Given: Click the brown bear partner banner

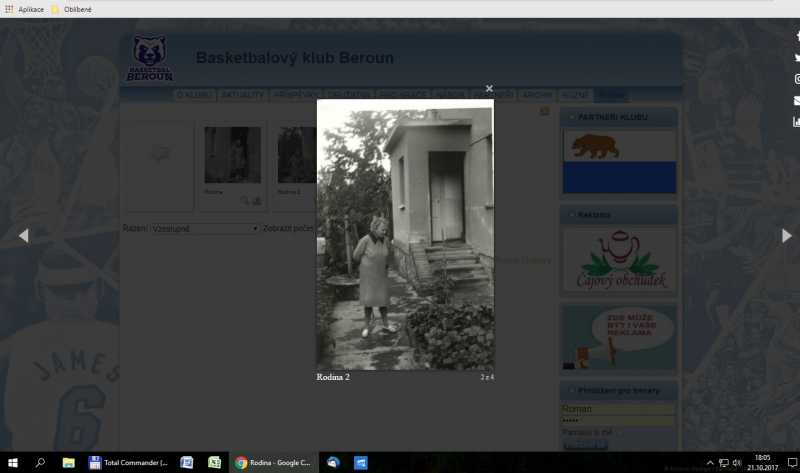Looking at the screenshot, I should pyautogui.click(x=619, y=162).
